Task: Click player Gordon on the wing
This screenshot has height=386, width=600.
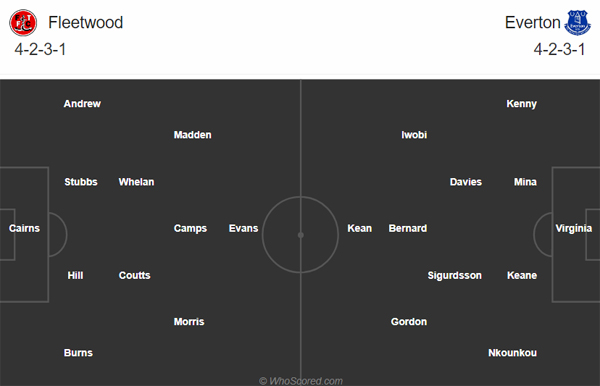Action: point(409,322)
